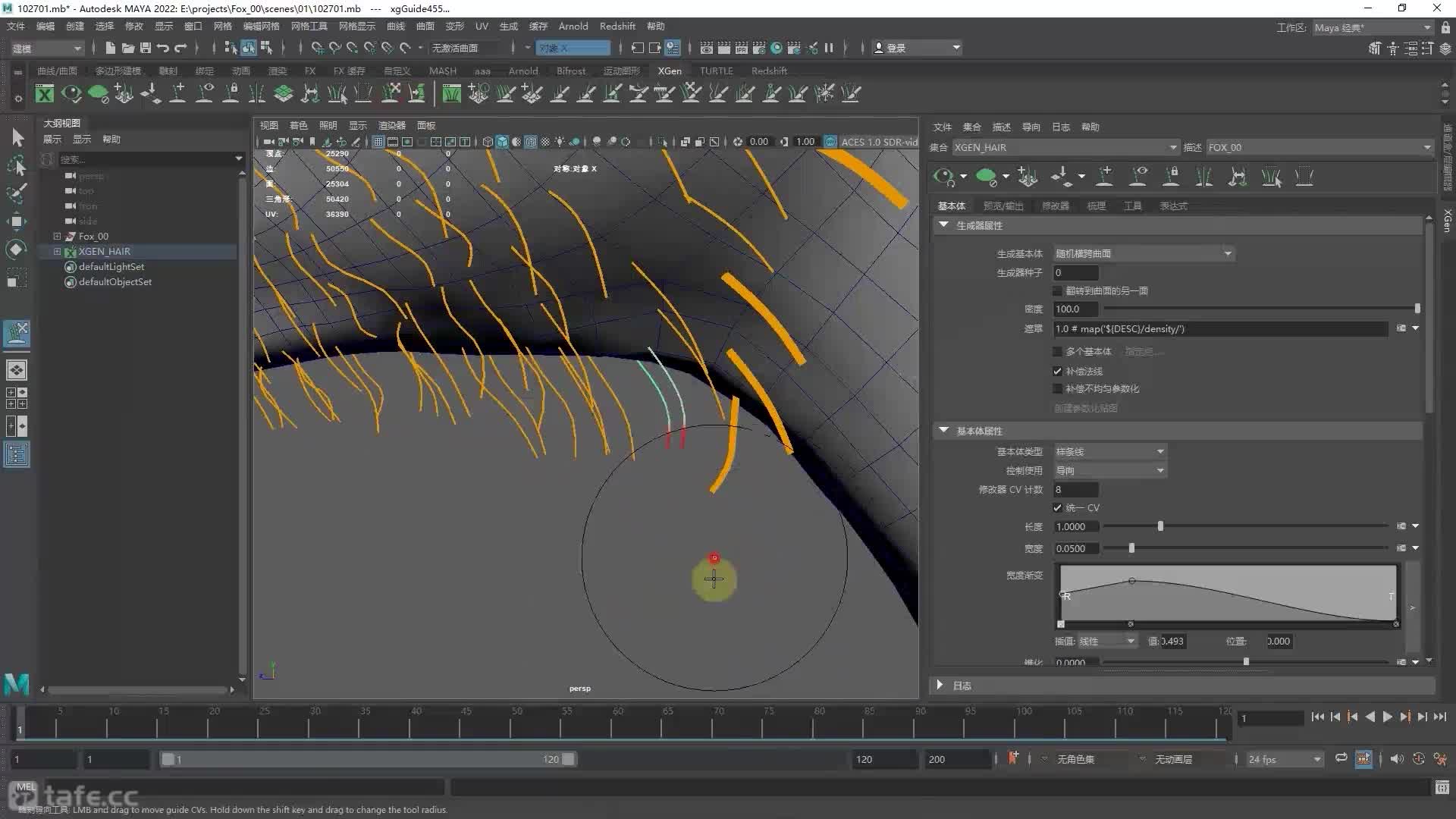Toggle the viewport grid icon
The image size is (1456, 819).
click(378, 142)
